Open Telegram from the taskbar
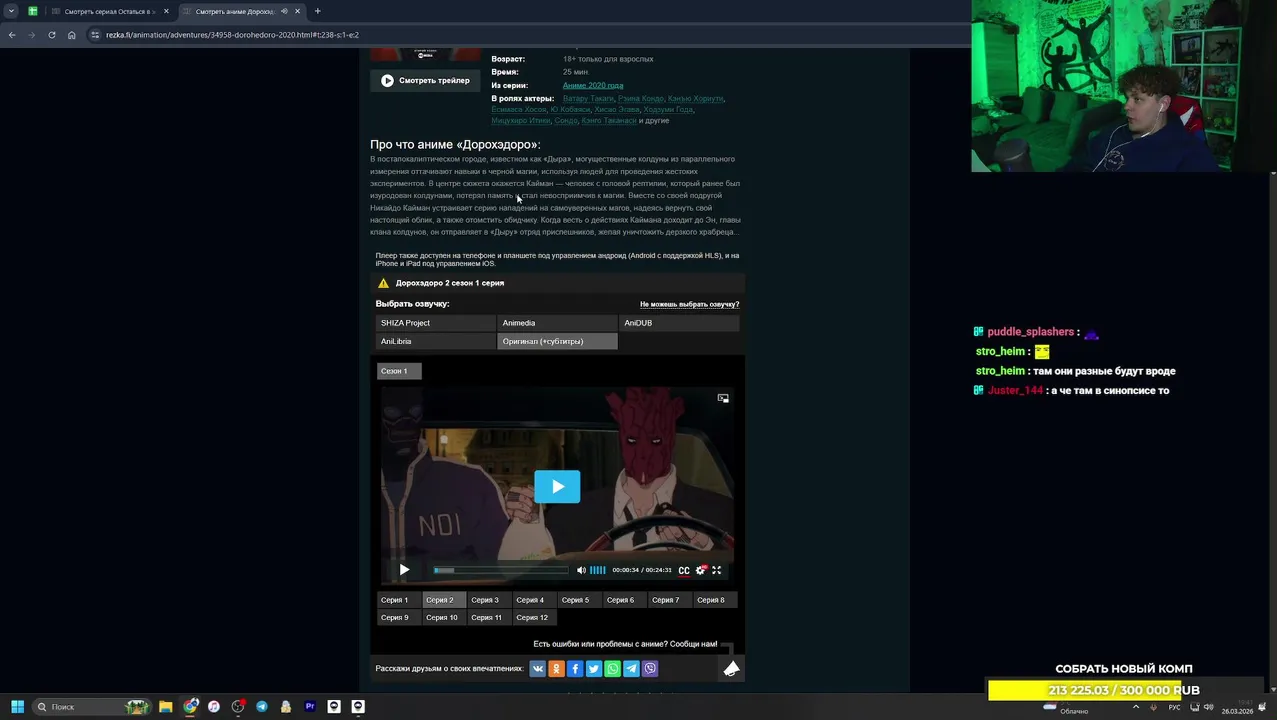 point(262,707)
